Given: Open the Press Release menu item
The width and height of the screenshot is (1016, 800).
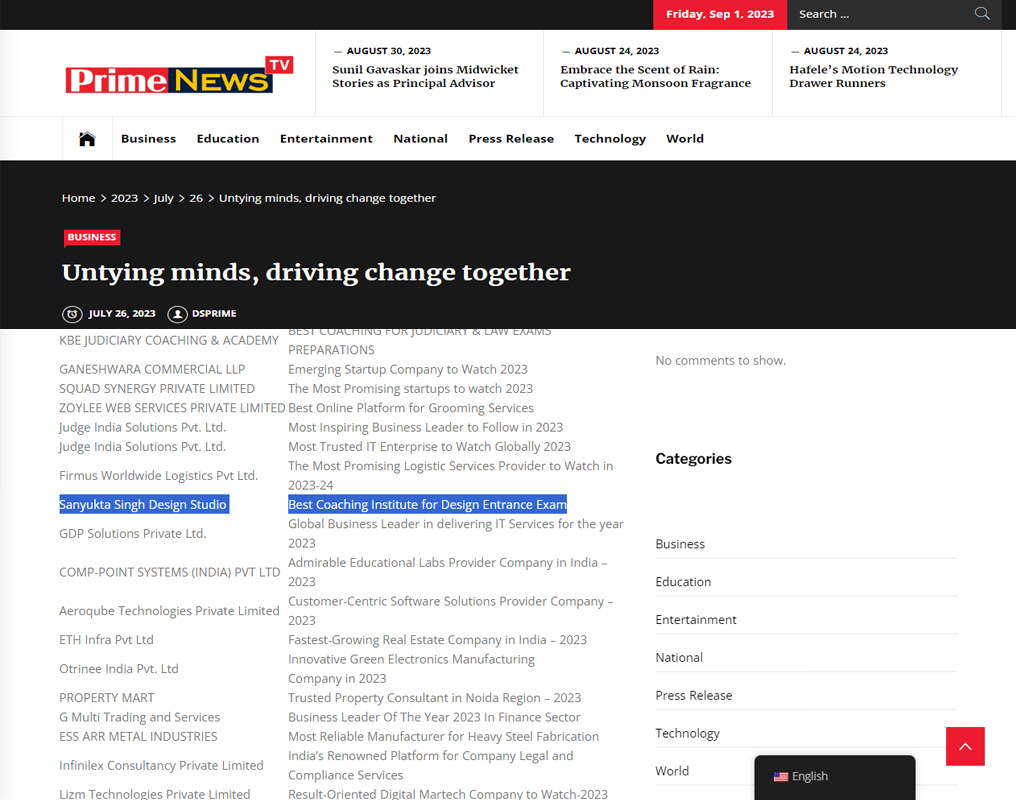Looking at the screenshot, I should 511,139.
